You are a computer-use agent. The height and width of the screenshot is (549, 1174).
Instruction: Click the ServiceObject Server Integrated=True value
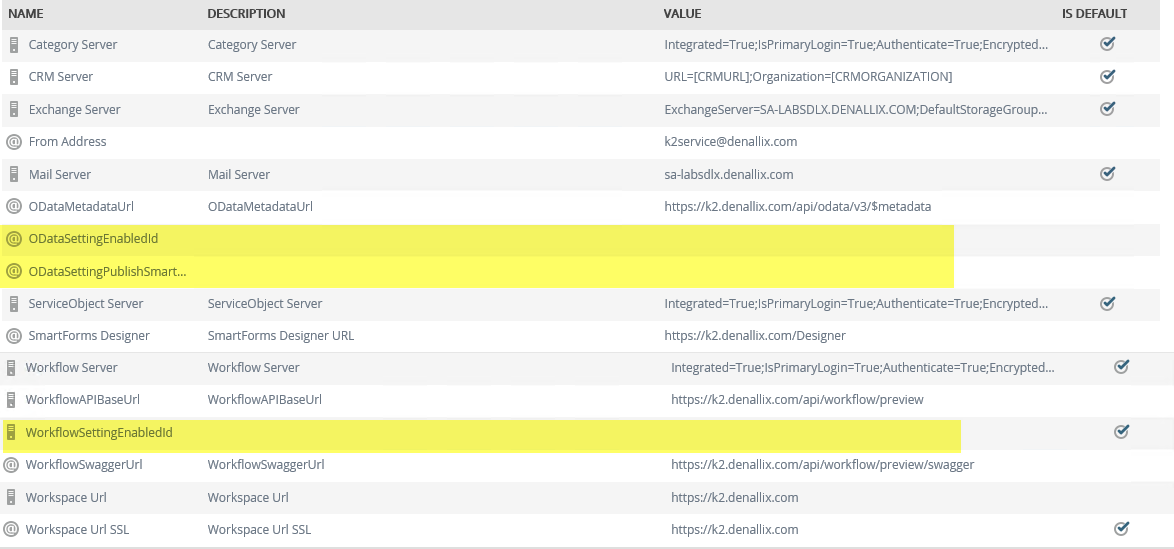pyautogui.click(x=856, y=304)
